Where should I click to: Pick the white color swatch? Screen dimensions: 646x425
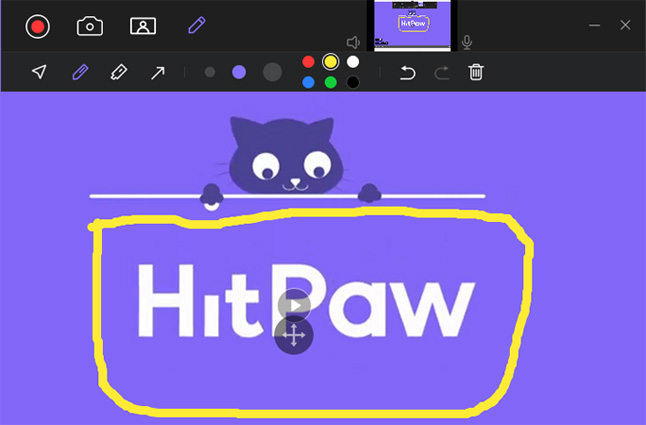point(353,62)
